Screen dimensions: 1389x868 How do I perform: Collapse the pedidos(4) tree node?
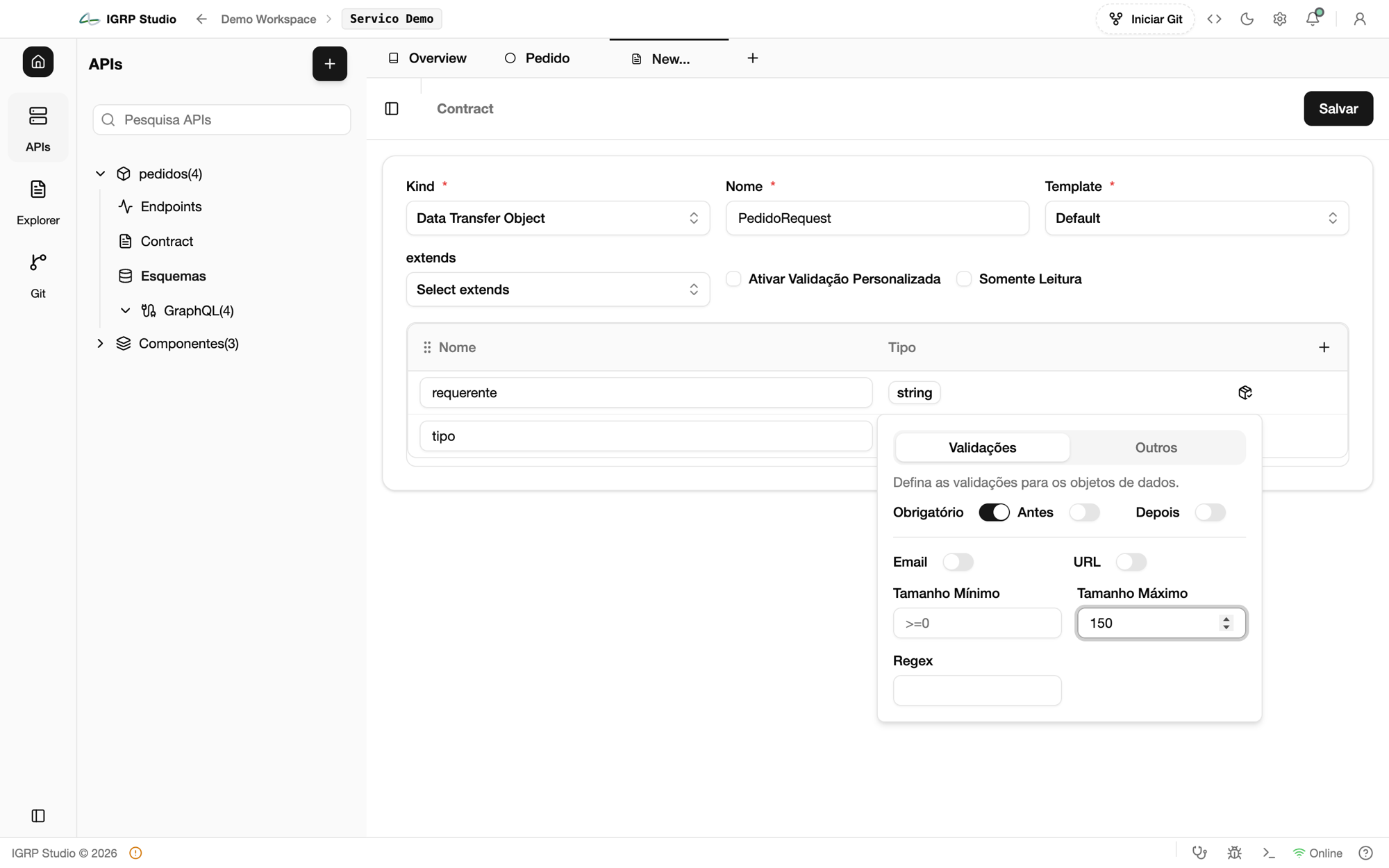tap(100, 174)
